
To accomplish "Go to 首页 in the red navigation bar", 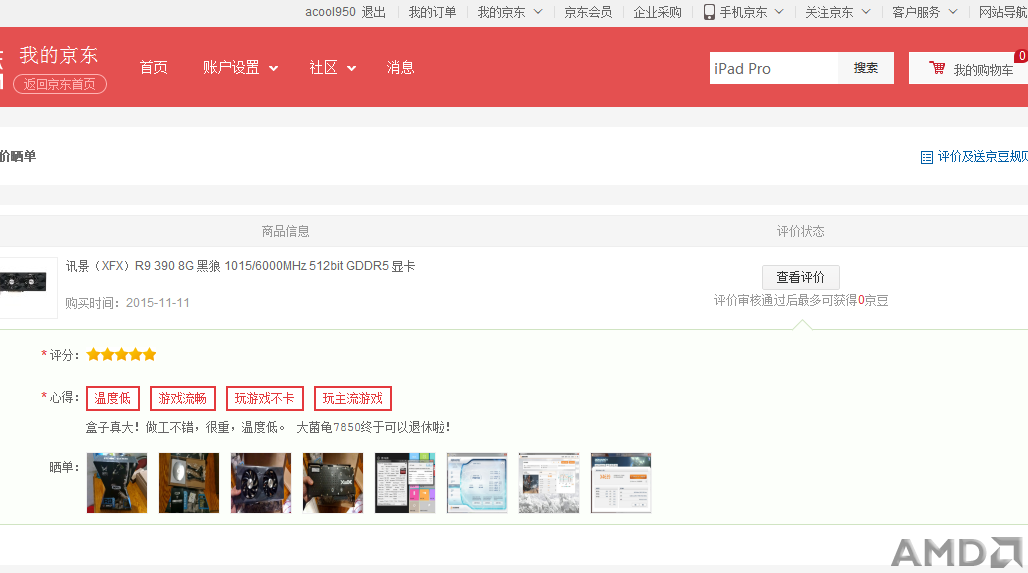I will coord(153,68).
